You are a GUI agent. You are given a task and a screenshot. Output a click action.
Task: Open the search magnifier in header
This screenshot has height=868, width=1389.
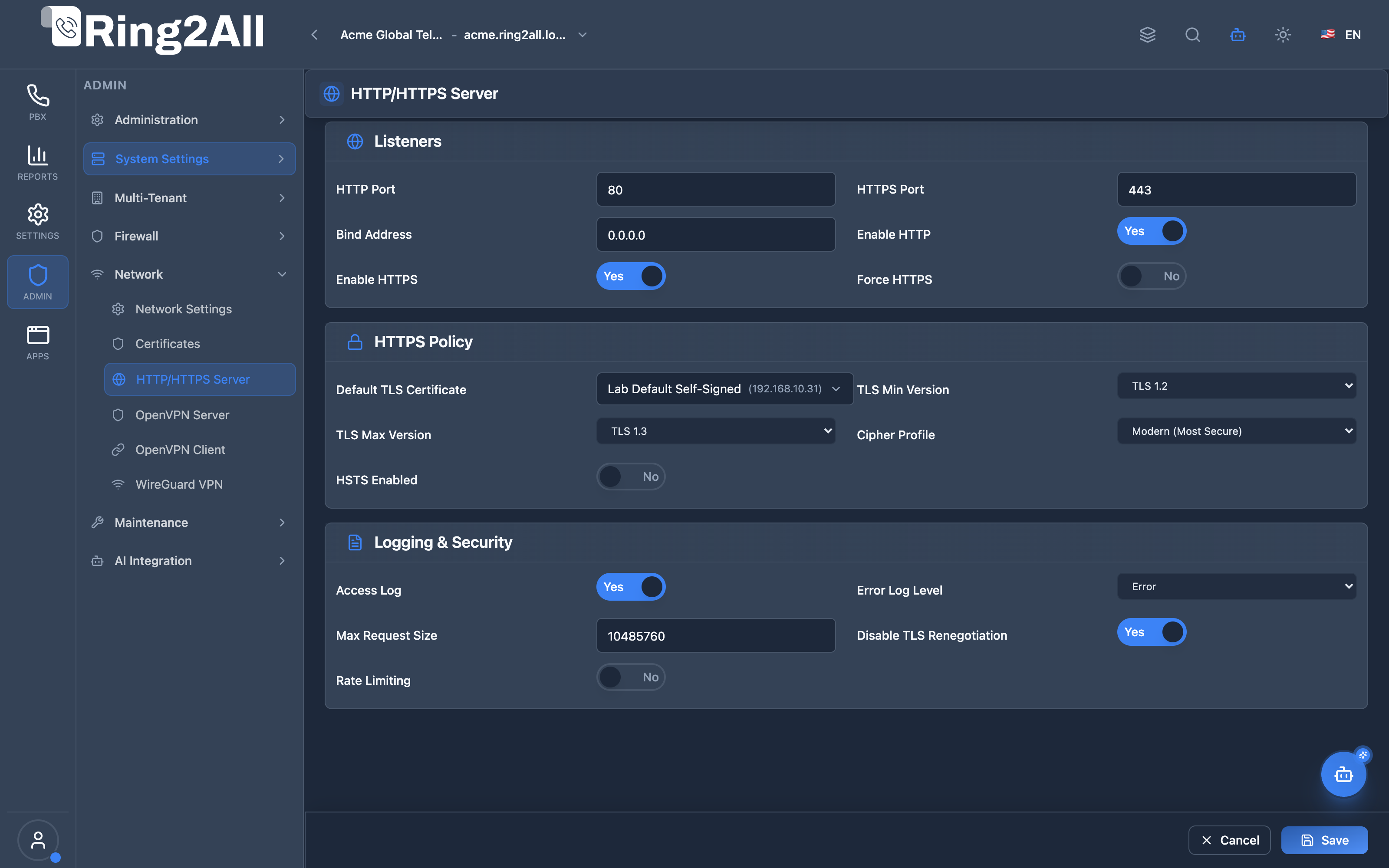point(1193,34)
